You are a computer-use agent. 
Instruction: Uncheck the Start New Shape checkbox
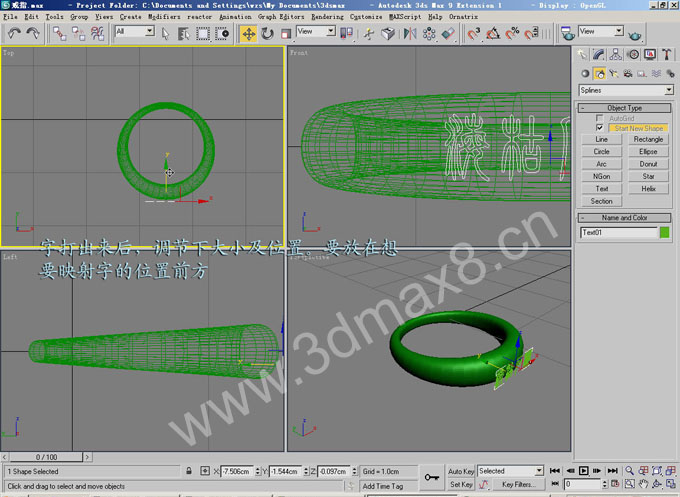599,128
